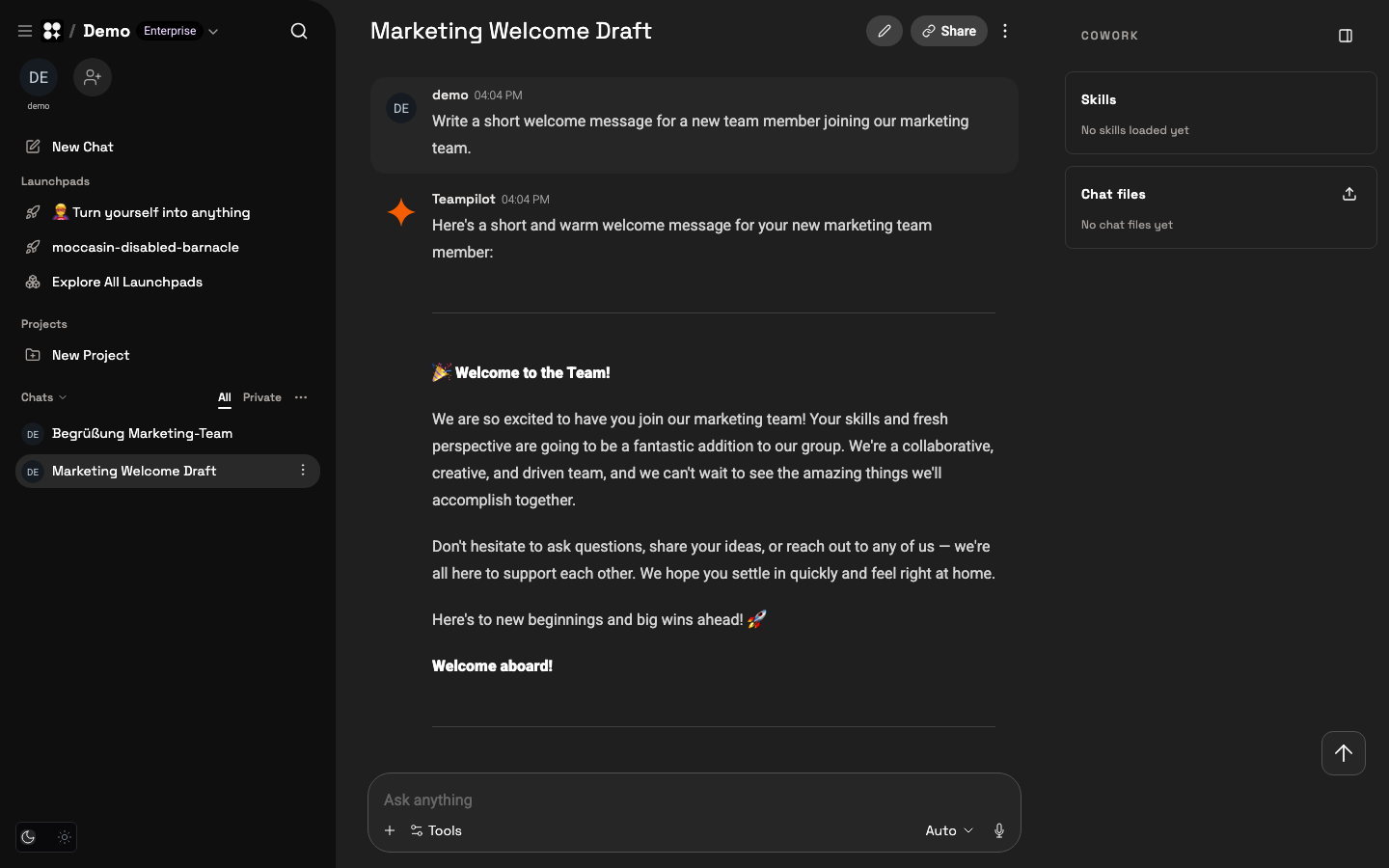Click 'Welcome to the Team!' heading text
1389x868 pixels.
pos(532,372)
